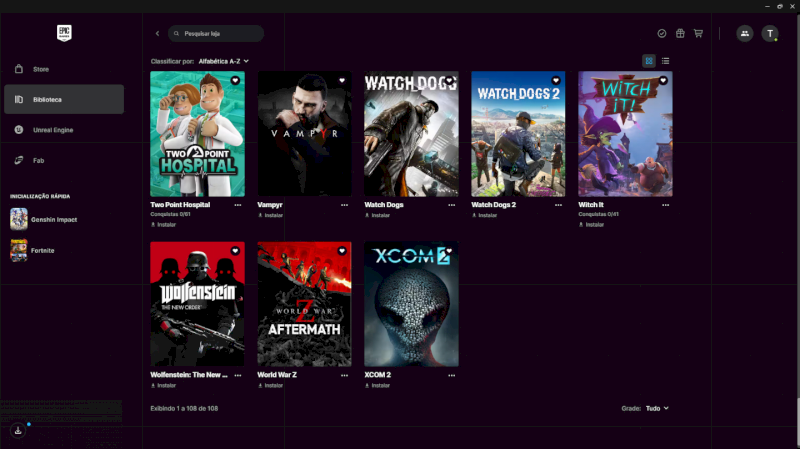The height and width of the screenshot is (449, 800).
Task: Open Wolfenstein The New Order cover
Action: 197,304
